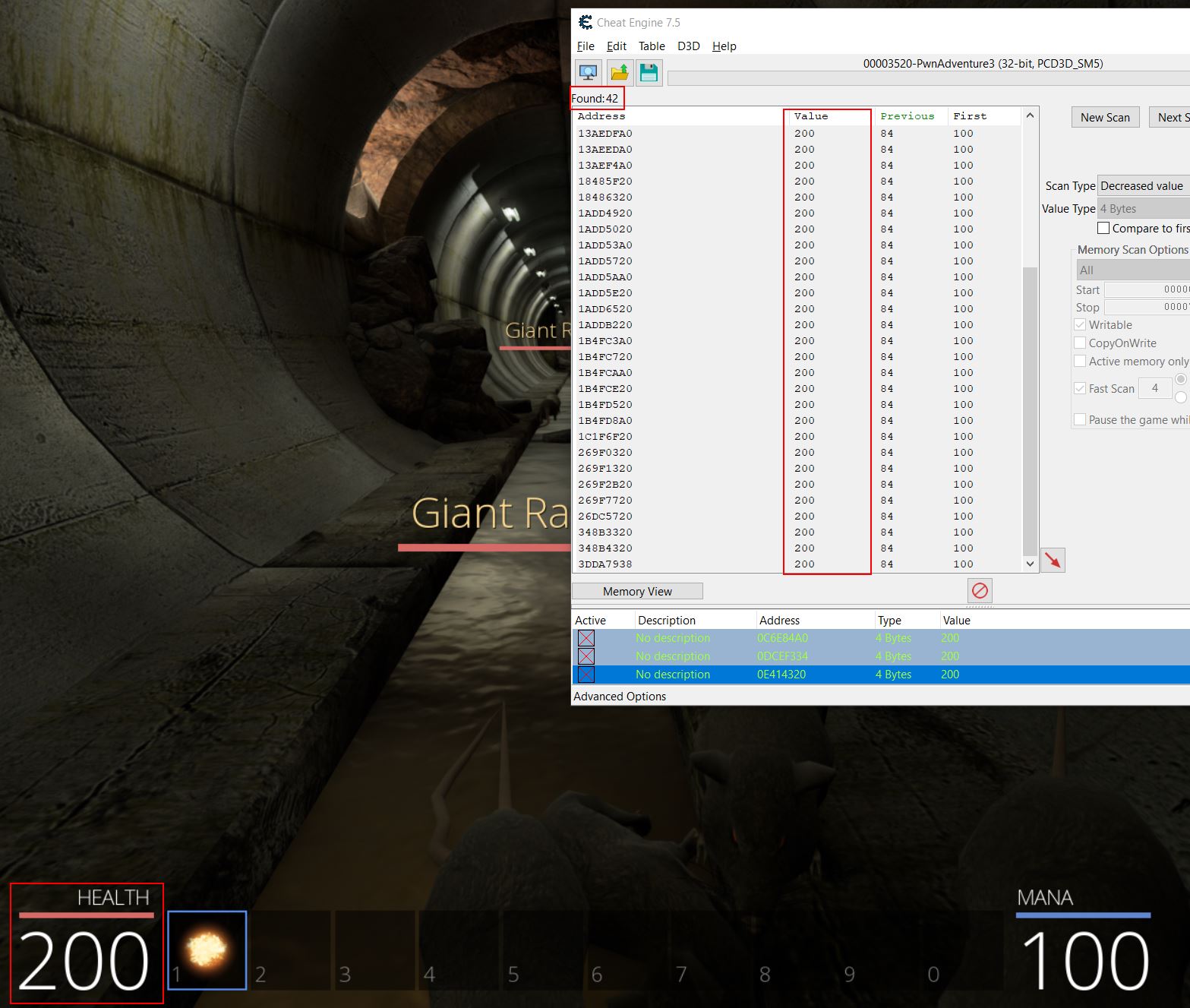Screen dimensions: 1190x1008
Task: Open the File menu
Action: tap(586, 46)
